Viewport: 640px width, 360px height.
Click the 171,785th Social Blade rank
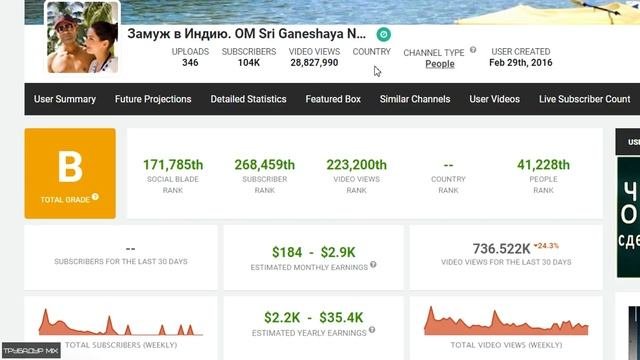[x=173, y=165]
